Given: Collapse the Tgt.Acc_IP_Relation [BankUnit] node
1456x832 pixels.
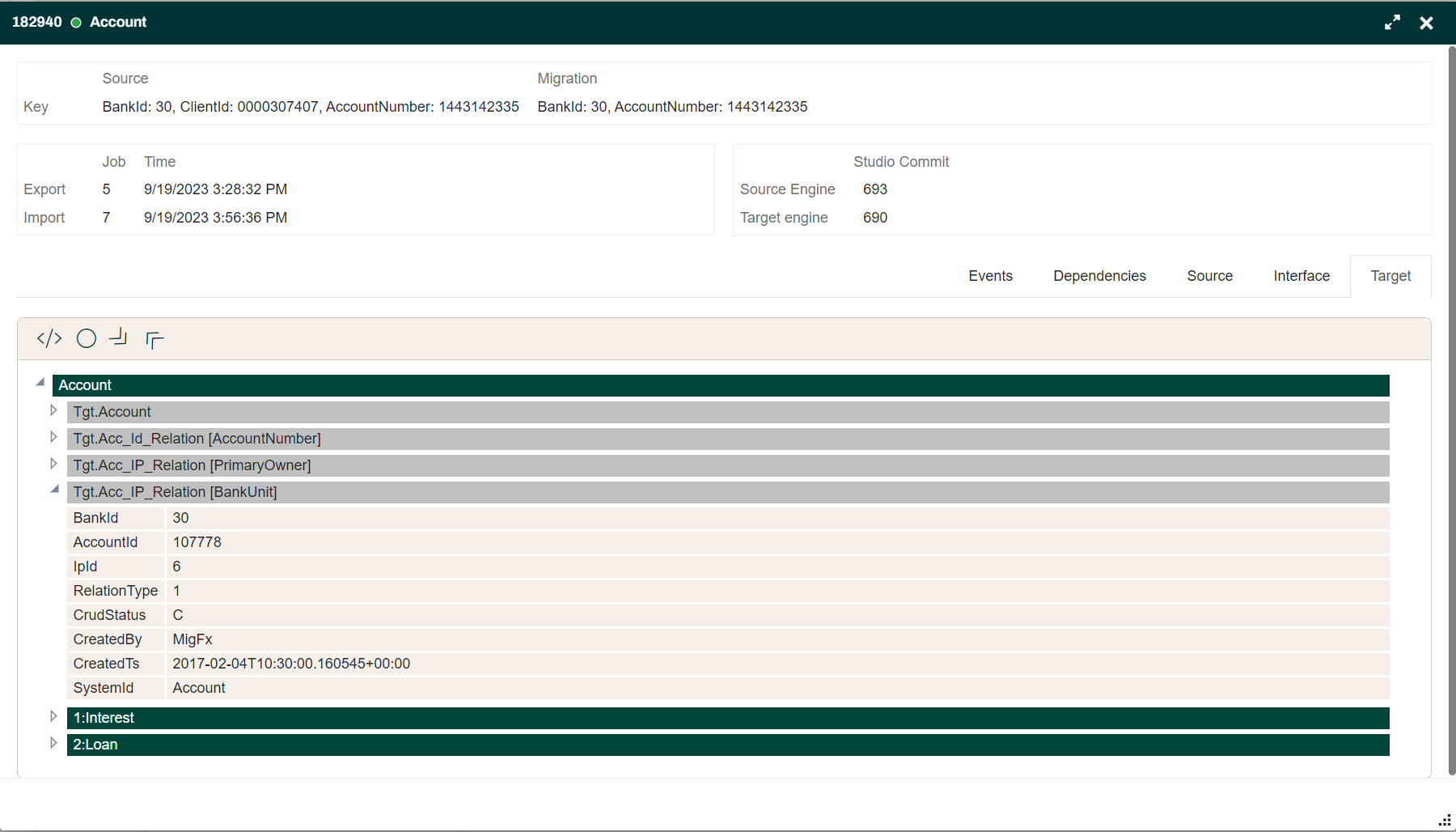Looking at the screenshot, I should 54,490.
